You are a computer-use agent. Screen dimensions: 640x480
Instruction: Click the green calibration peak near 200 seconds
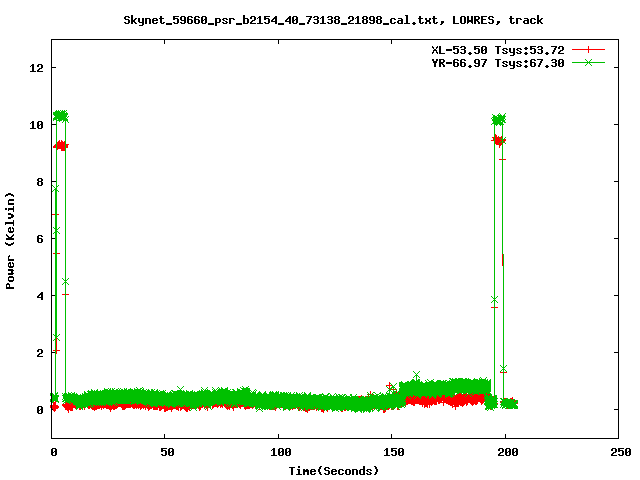click(498, 119)
